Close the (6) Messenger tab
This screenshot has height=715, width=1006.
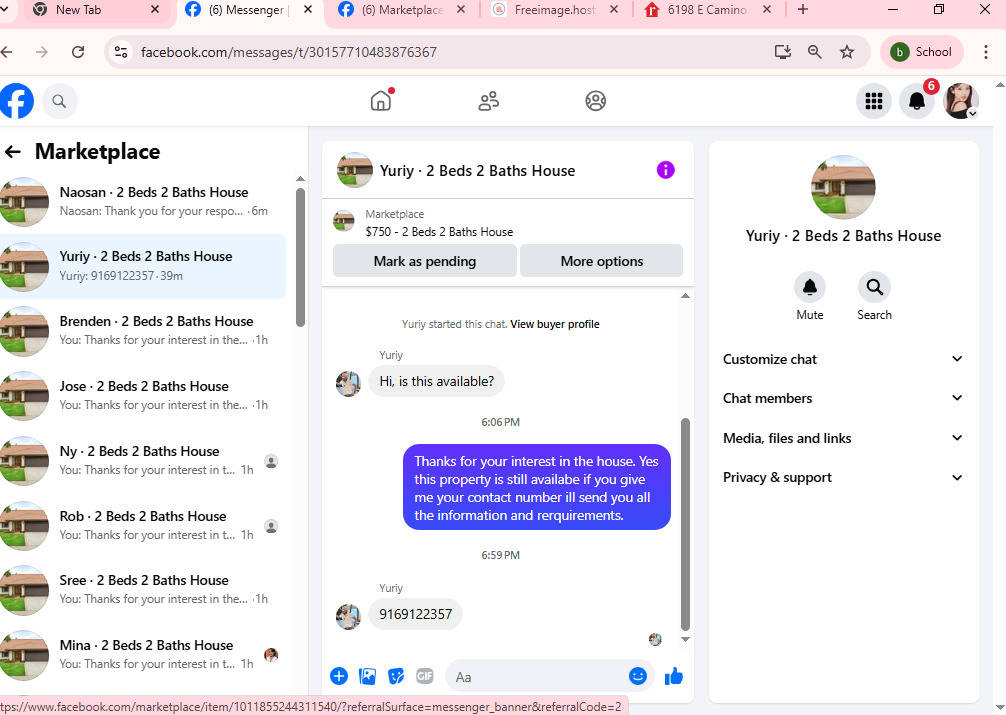click(x=308, y=10)
